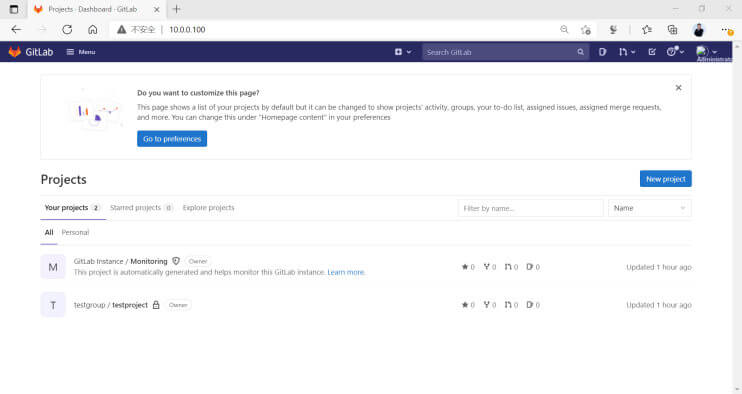The width and height of the screenshot is (742, 394).
Task: Click the Owner badge on Monitoring row
Action: [198, 261]
